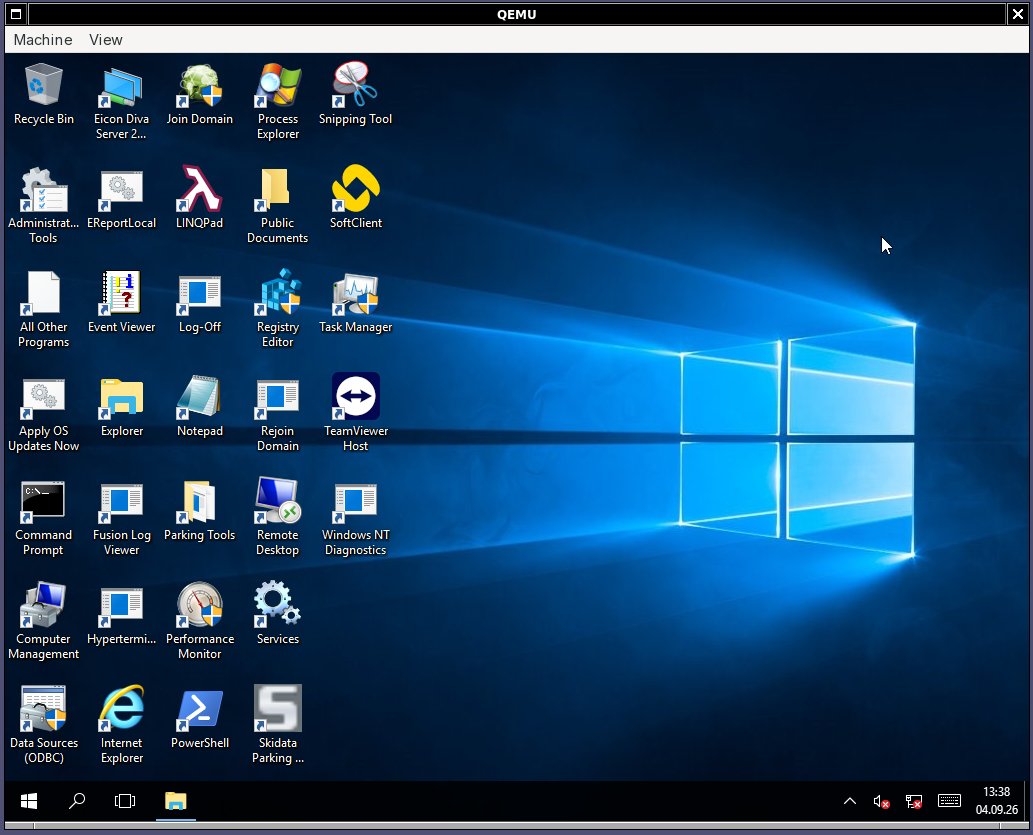This screenshot has width=1033, height=835.
Task: Select the Hyperterminal shortcut
Action: pyautogui.click(x=121, y=614)
